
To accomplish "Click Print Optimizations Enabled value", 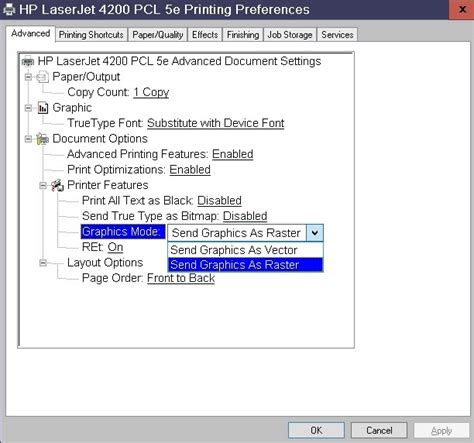I will [190, 170].
